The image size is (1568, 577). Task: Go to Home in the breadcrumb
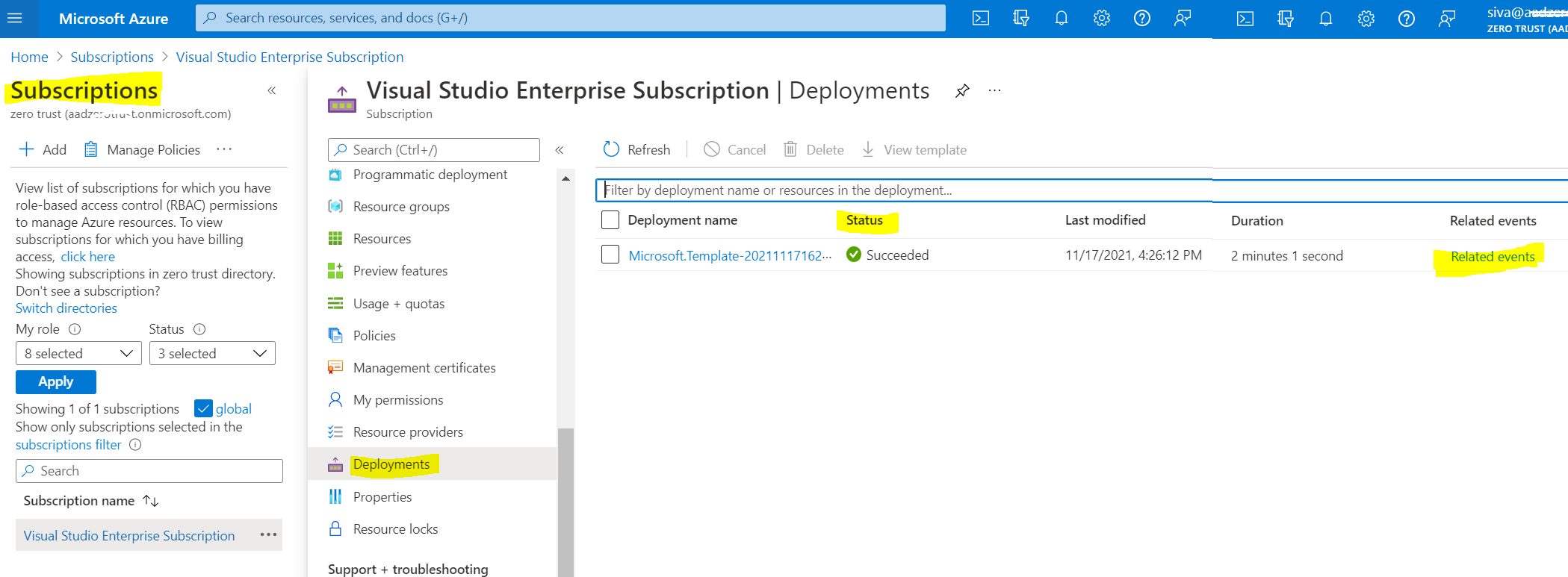29,57
